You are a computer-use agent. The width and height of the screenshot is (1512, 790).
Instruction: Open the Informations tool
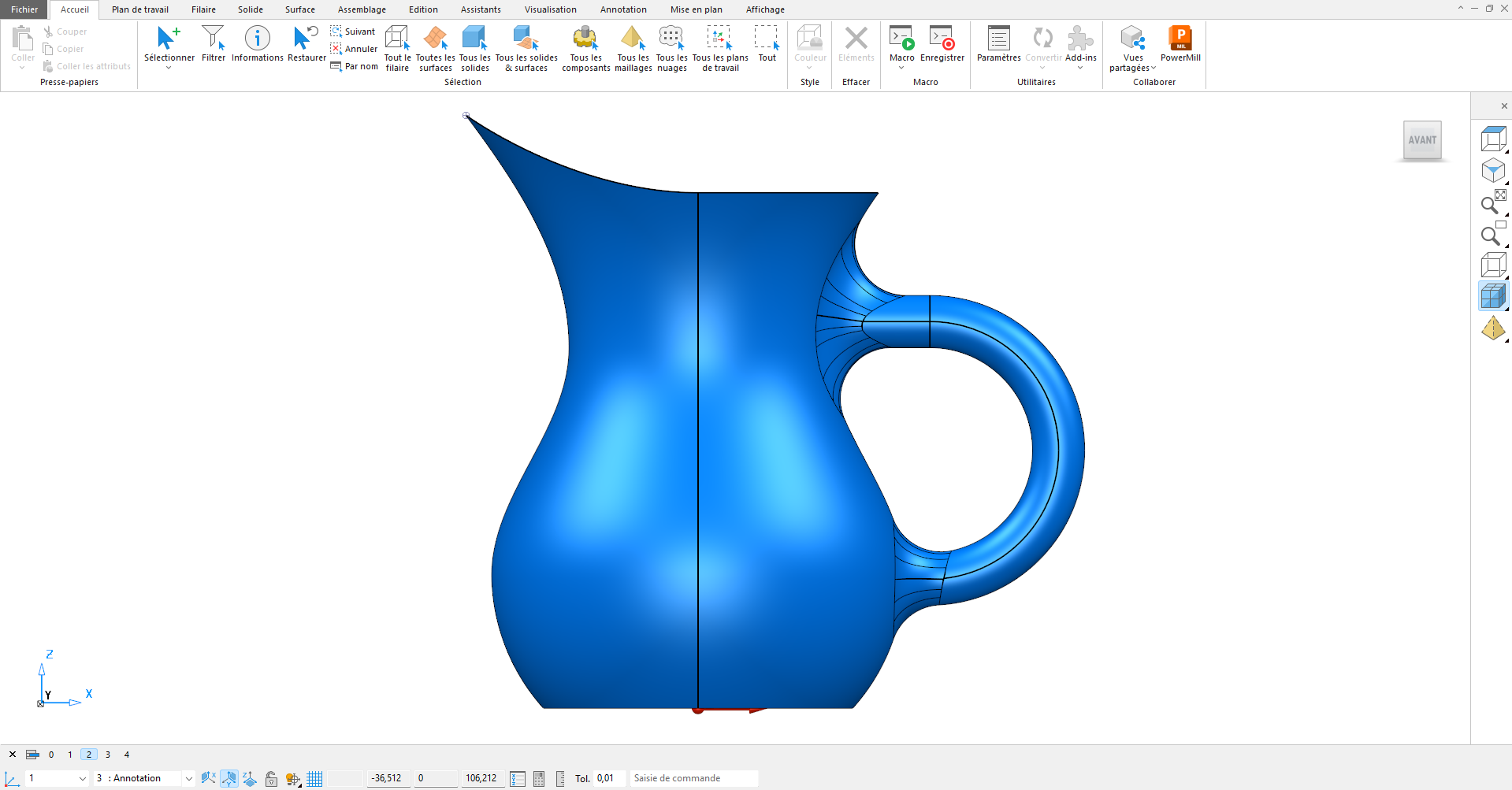[x=257, y=44]
